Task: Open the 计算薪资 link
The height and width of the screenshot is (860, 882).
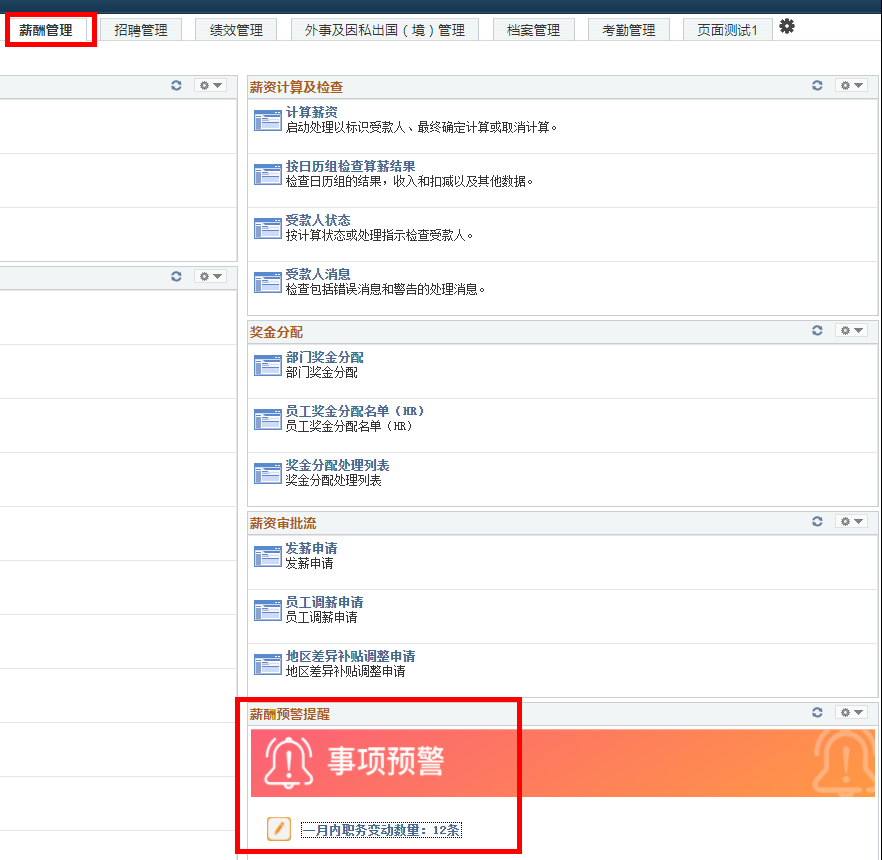Action: pyautogui.click(x=312, y=112)
